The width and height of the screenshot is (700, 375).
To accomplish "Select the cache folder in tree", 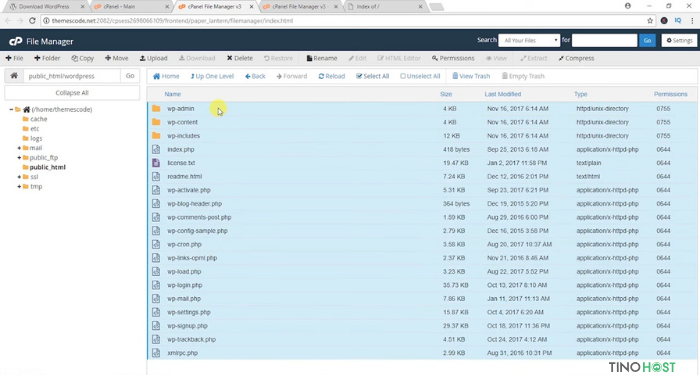I will pos(38,119).
